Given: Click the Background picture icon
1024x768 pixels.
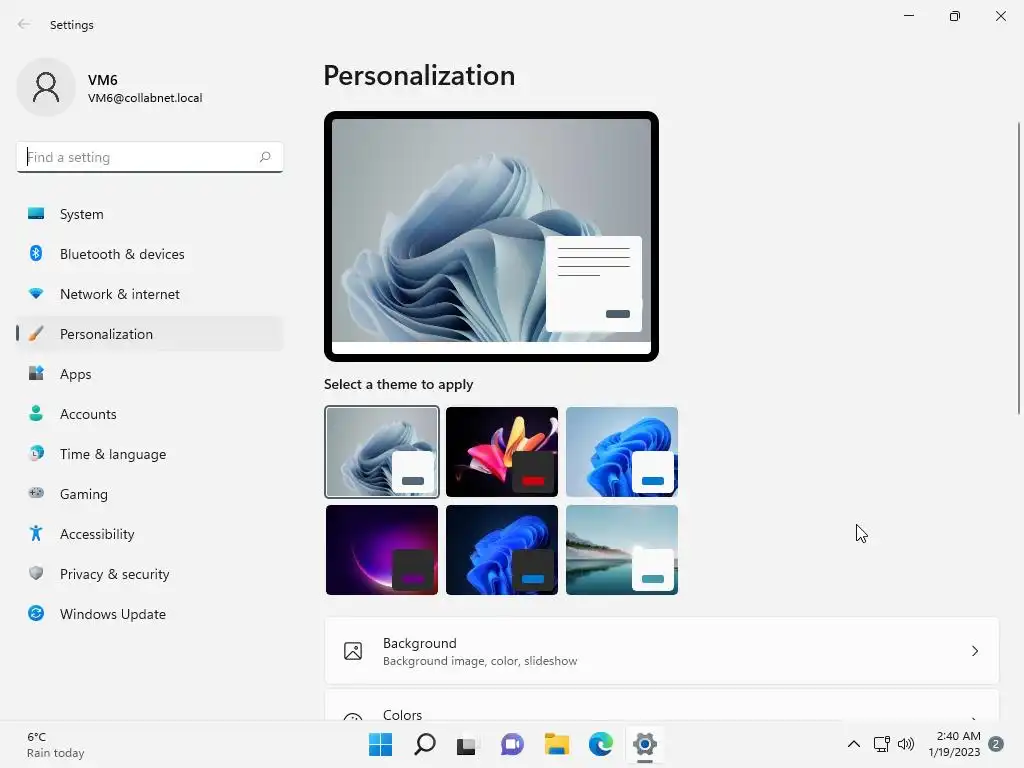Looking at the screenshot, I should pyautogui.click(x=353, y=651).
